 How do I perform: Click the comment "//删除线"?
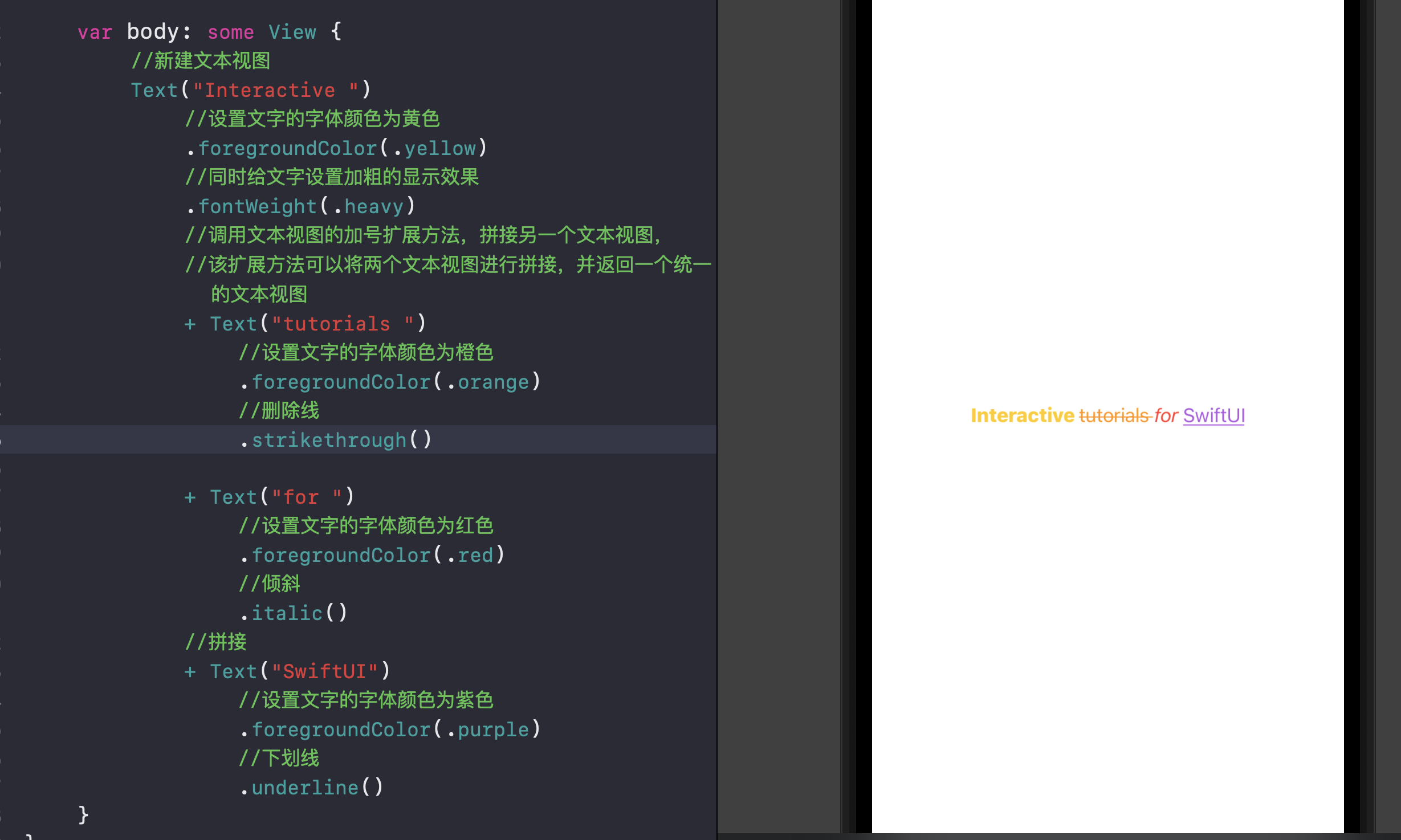pyautogui.click(x=279, y=410)
